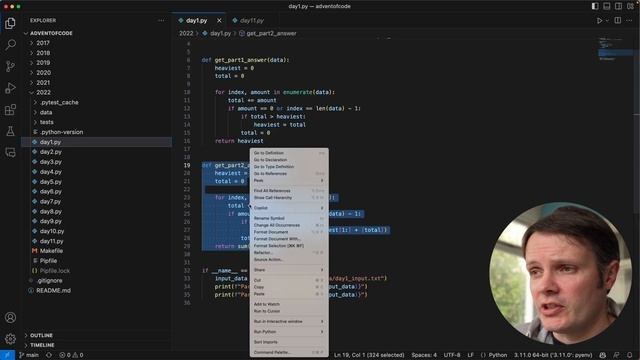The width and height of the screenshot is (640, 360).
Task: Choose Sort Imports in context menu
Action: (x=289, y=342)
